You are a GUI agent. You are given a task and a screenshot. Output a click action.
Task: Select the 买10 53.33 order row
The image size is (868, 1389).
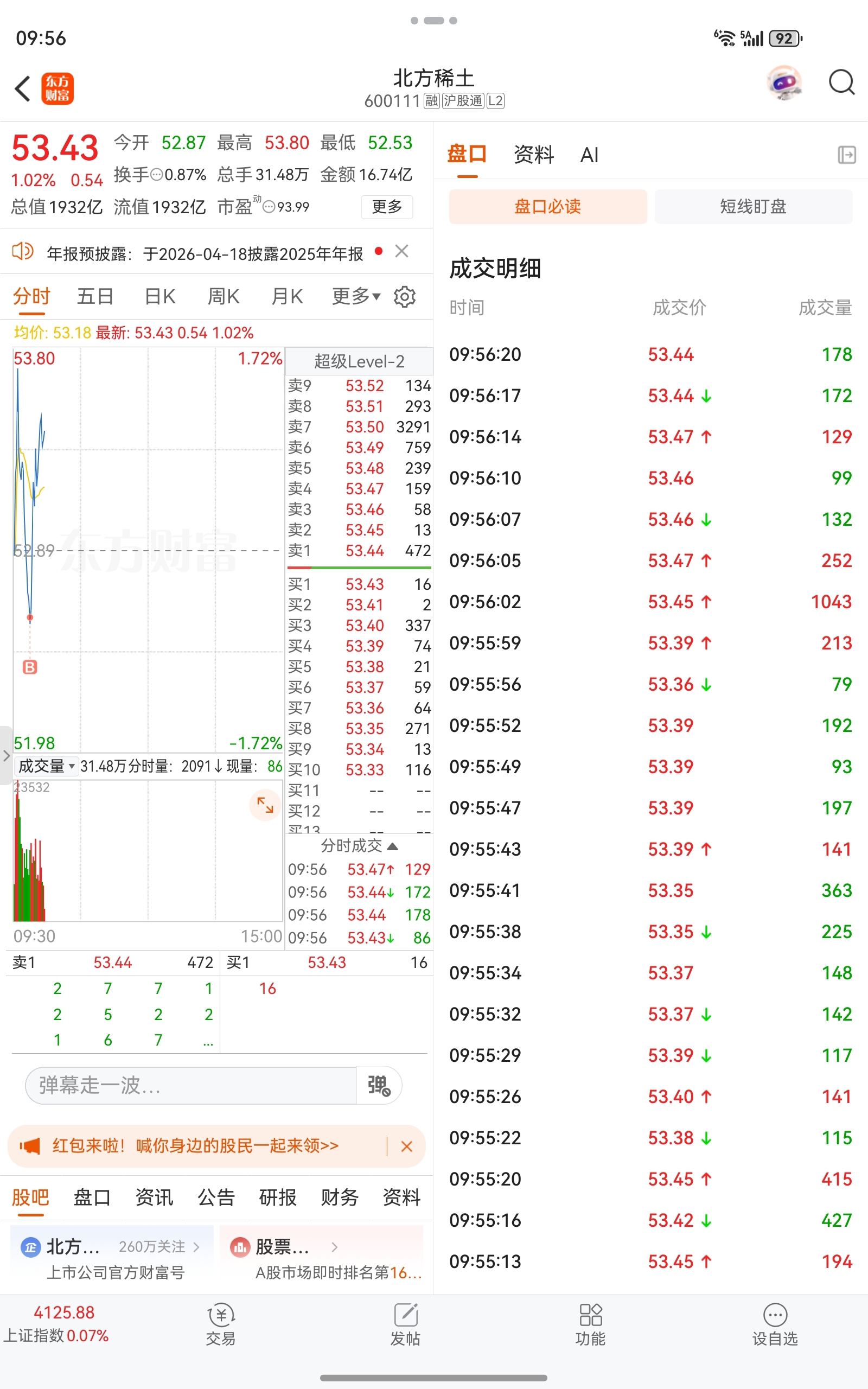(x=359, y=770)
